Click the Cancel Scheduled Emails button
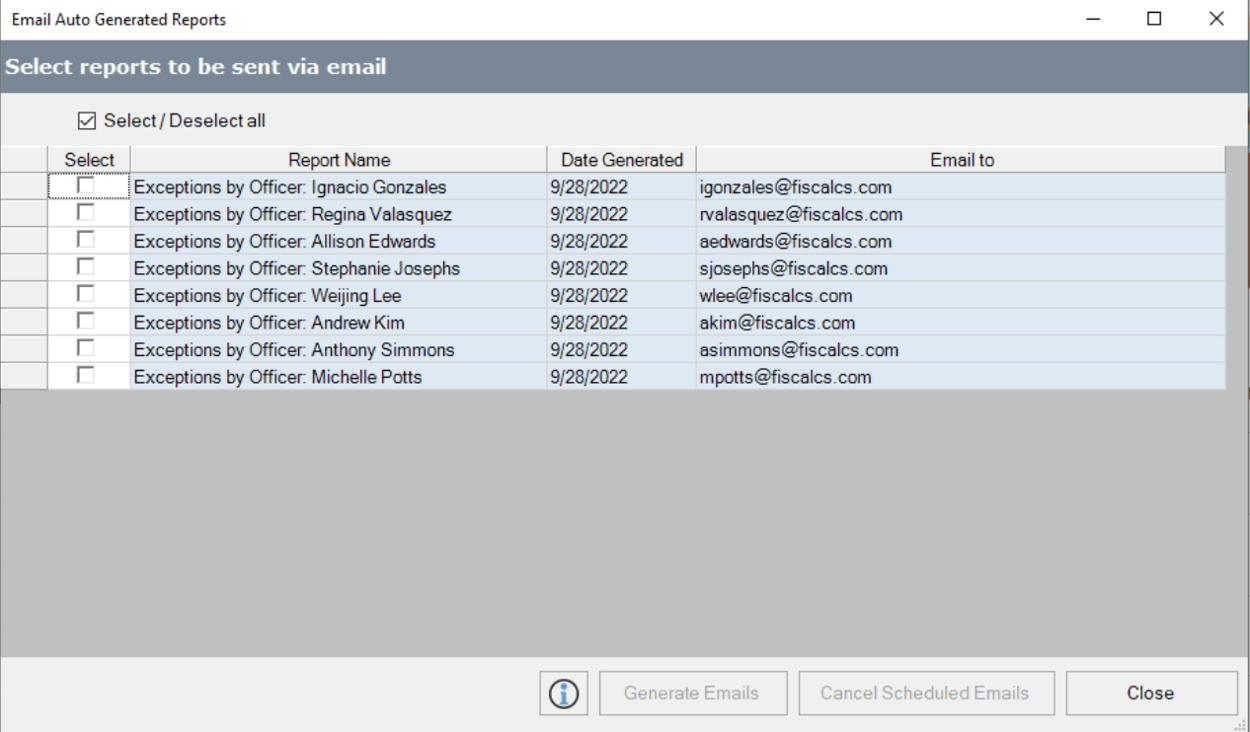This screenshot has height=732, width=1250. point(926,693)
